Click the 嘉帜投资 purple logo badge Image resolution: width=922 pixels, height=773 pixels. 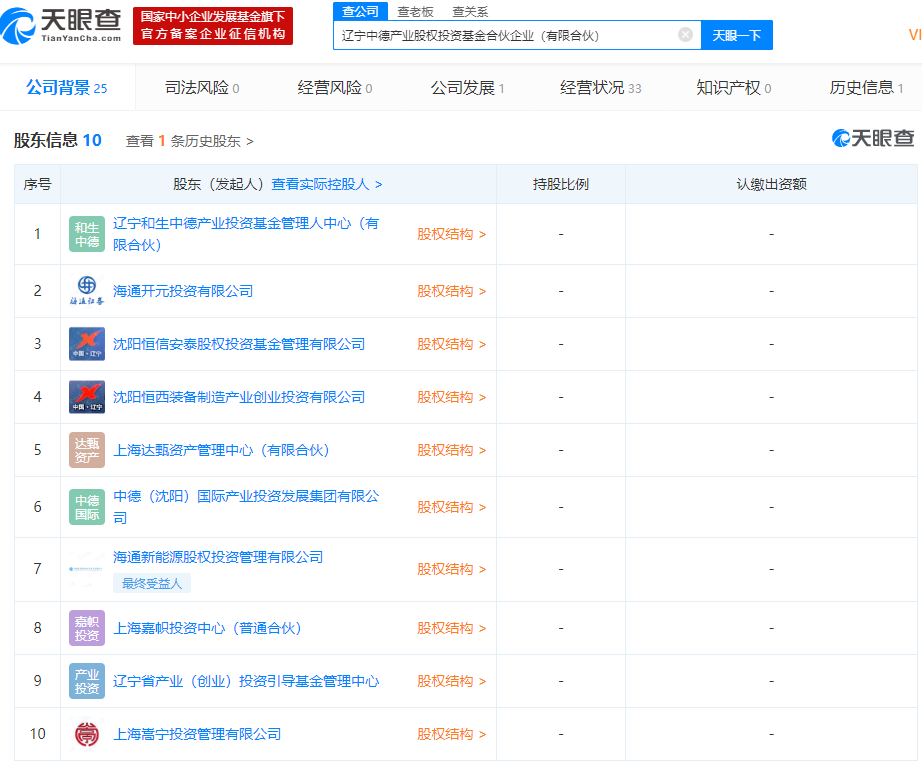[x=87, y=628]
